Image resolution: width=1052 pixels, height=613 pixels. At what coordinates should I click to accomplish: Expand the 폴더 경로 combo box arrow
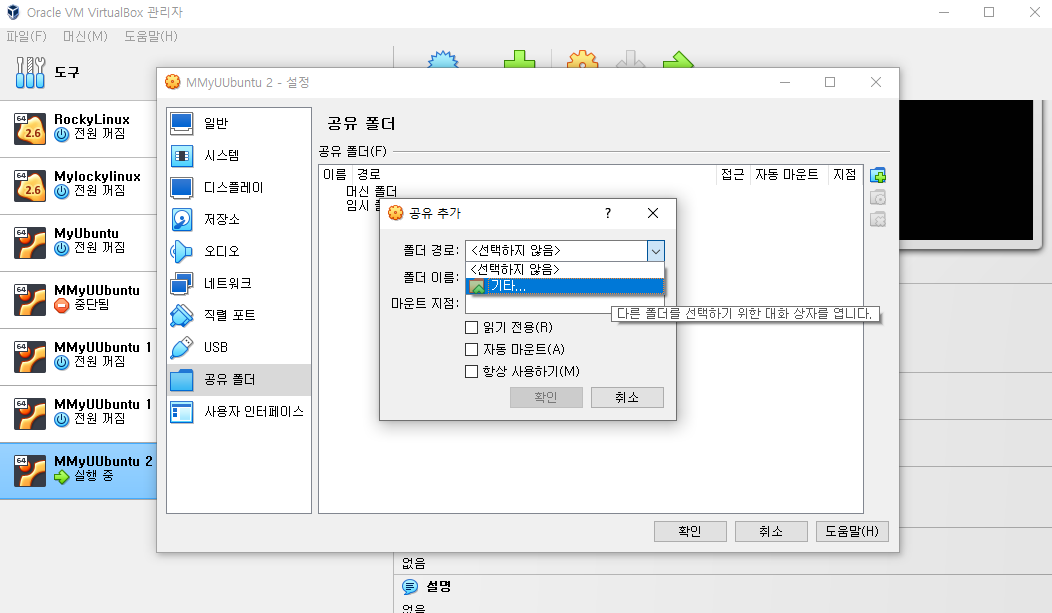[x=655, y=251]
